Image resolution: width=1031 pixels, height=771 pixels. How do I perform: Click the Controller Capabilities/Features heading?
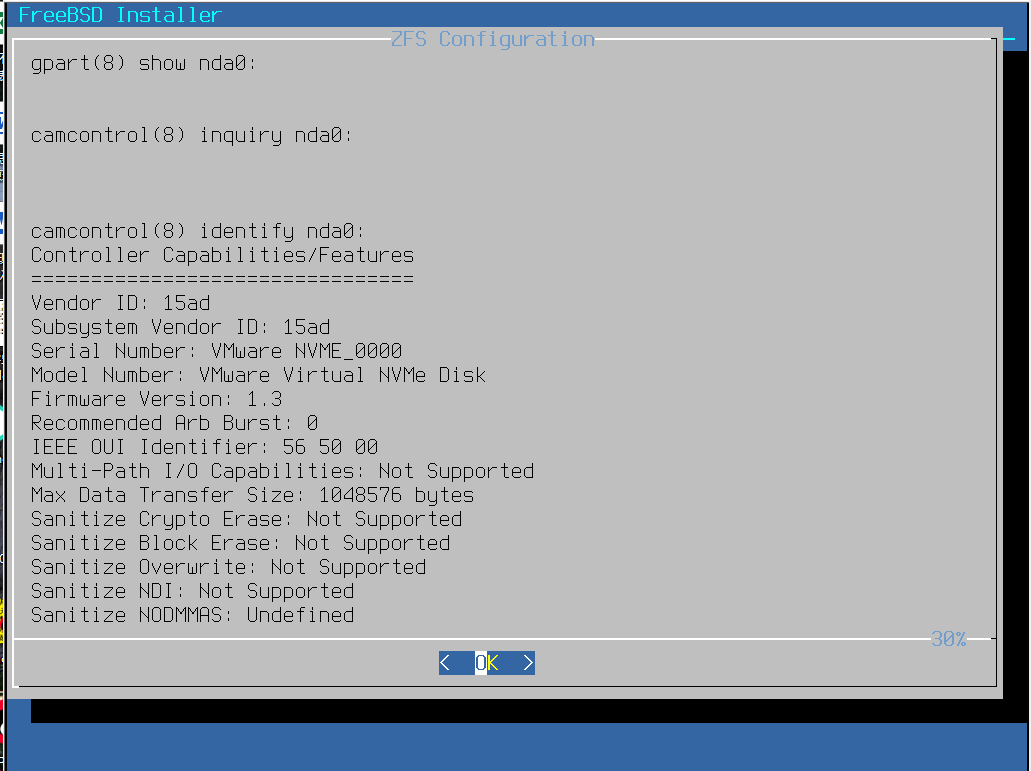click(x=222, y=255)
